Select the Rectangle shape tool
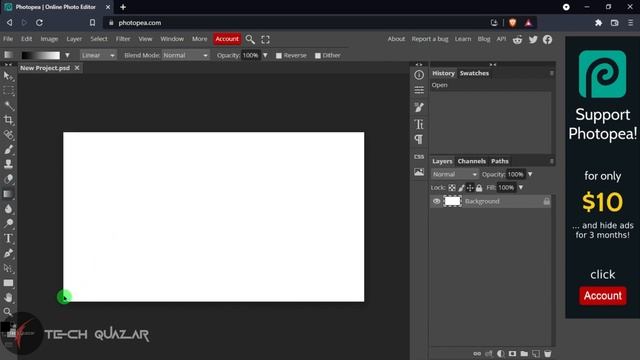This screenshot has height=360, width=640. tap(8, 283)
